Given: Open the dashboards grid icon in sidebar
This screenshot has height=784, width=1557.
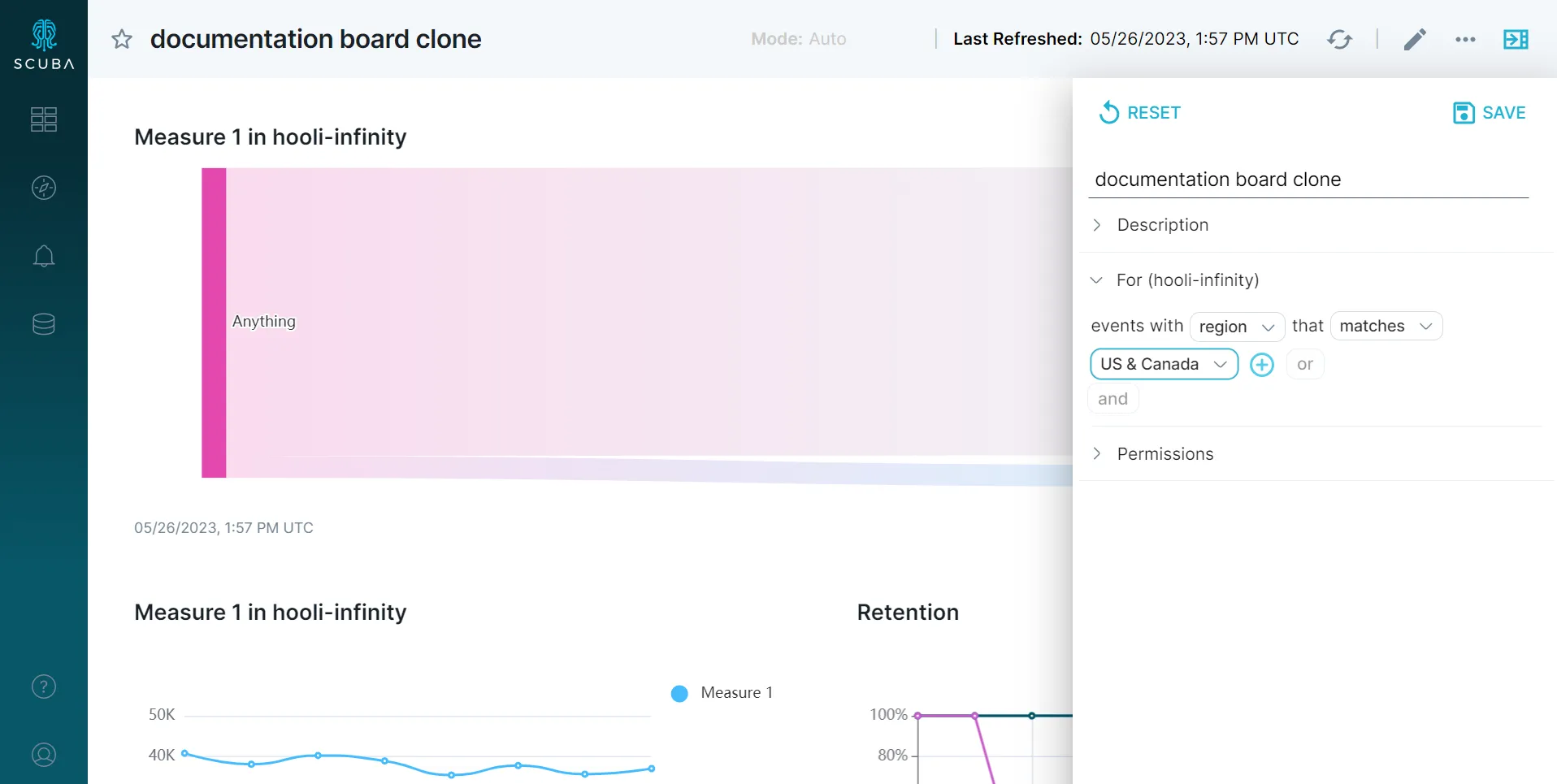Looking at the screenshot, I should coord(44,119).
